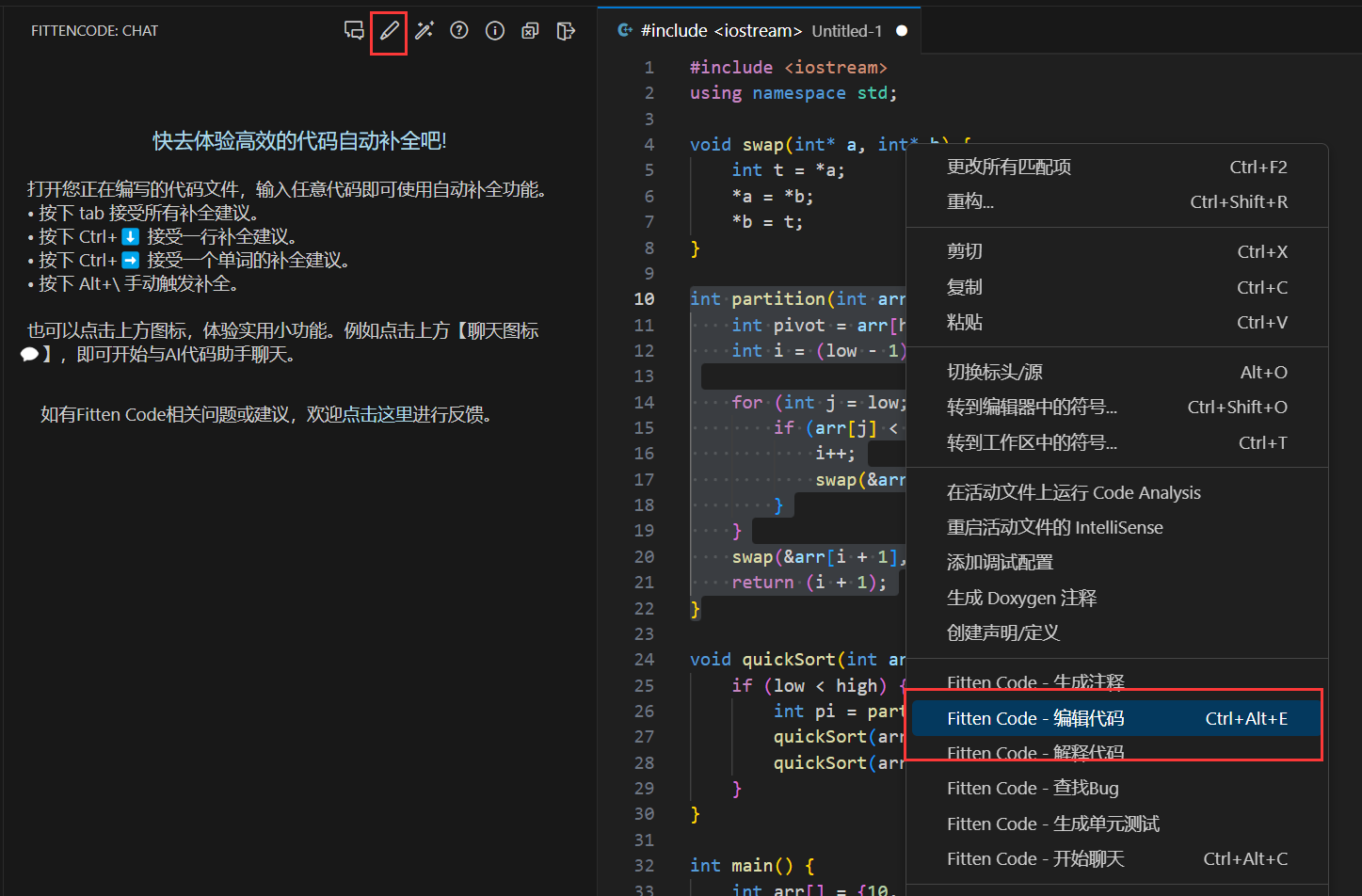This screenshot has width=1362, height=896.
Task: Click the circled info icon
Action: tap(495, 31)
